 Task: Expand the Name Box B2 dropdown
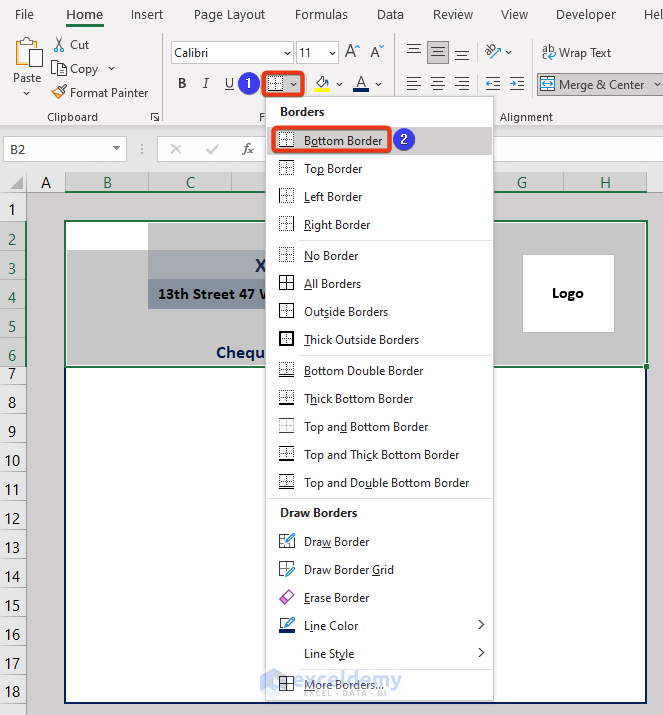click(116, 148)
